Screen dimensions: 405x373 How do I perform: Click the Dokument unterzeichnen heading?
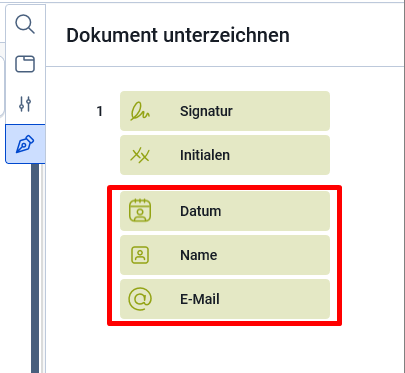pyautogui.click(x=178, y=35)
